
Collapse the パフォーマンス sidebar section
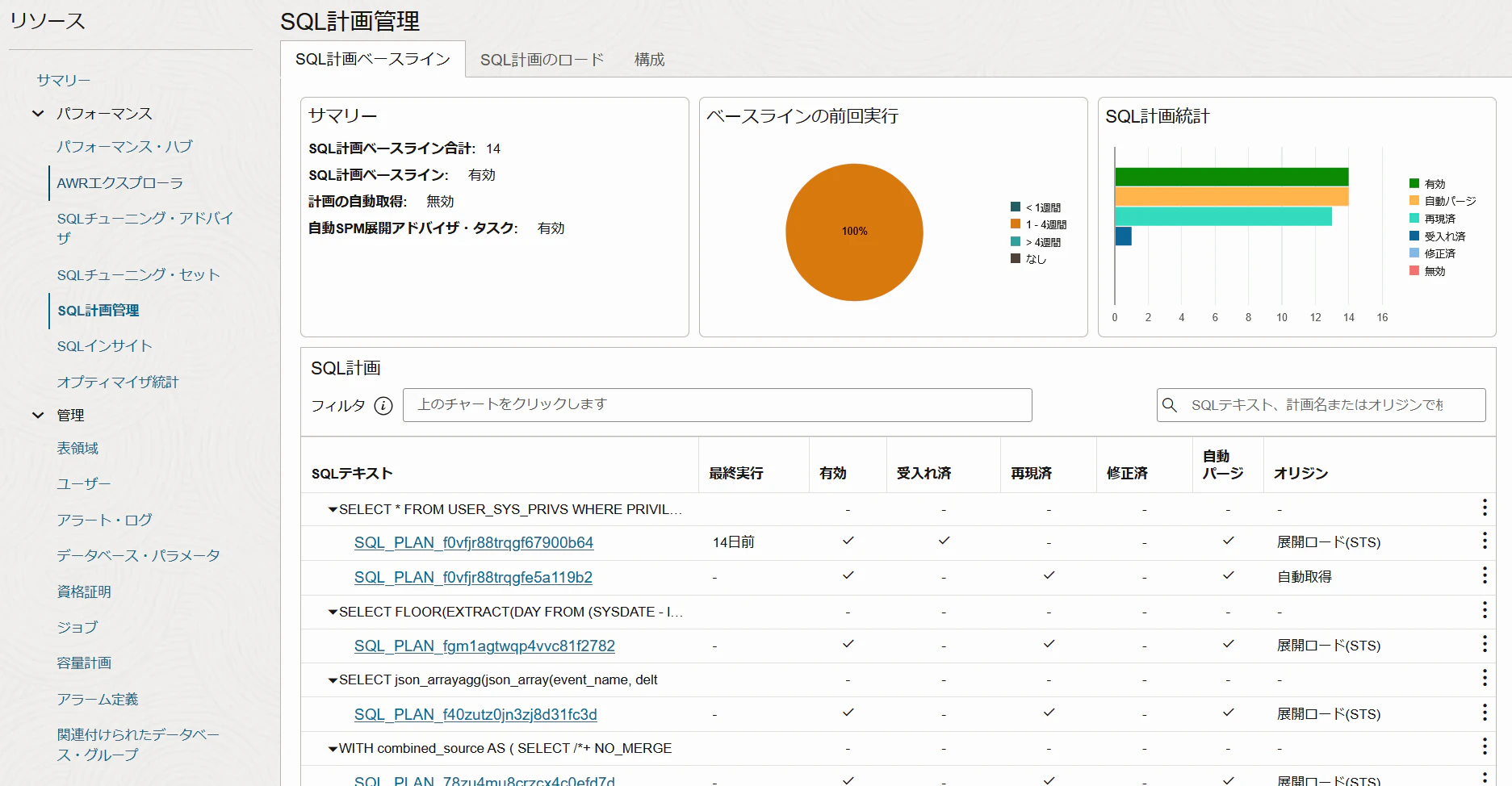pyautogui.click(x=38, y=114)
